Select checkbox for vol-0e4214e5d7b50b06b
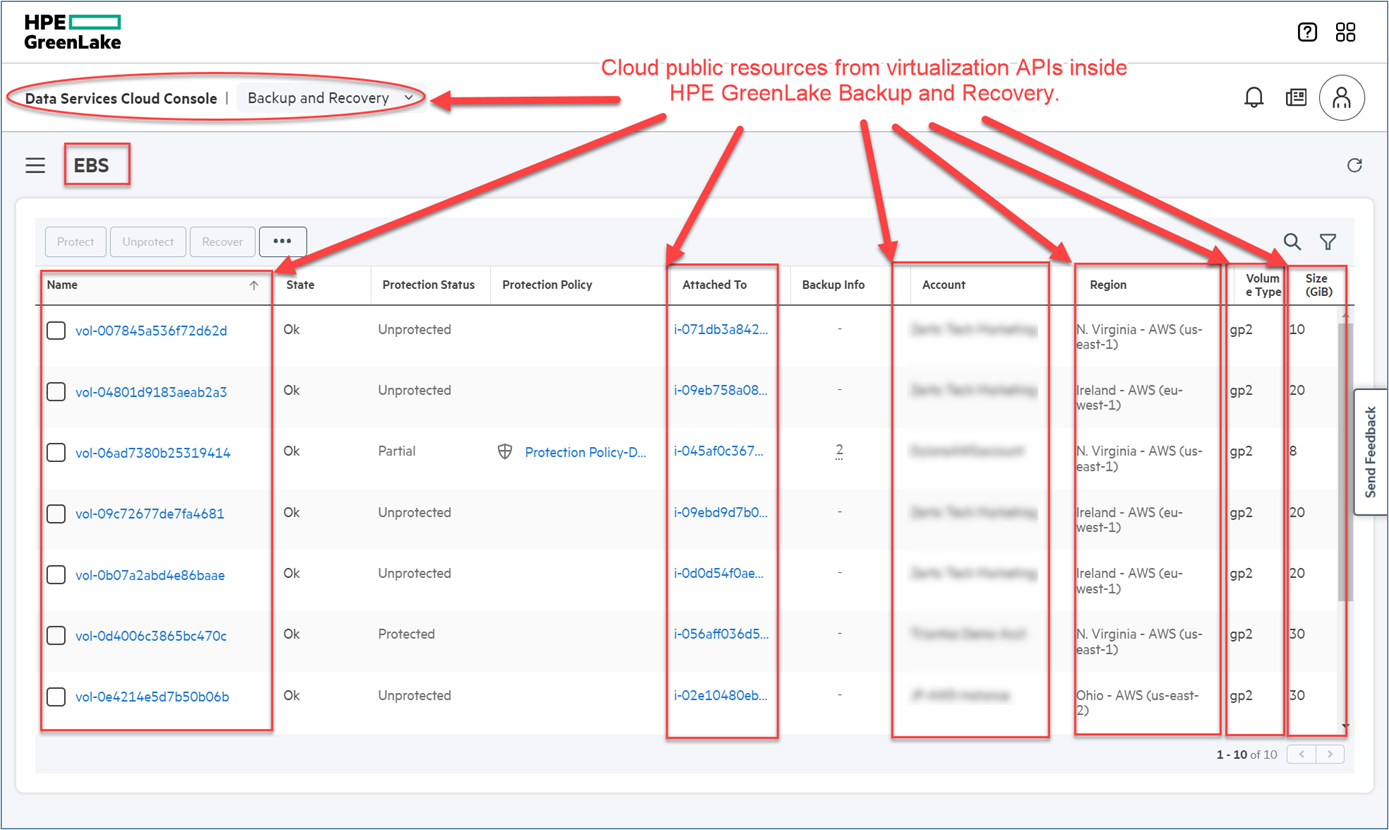Image resolution: width=1389 pixels, height=830 pixels. click(x=56, y=697)
